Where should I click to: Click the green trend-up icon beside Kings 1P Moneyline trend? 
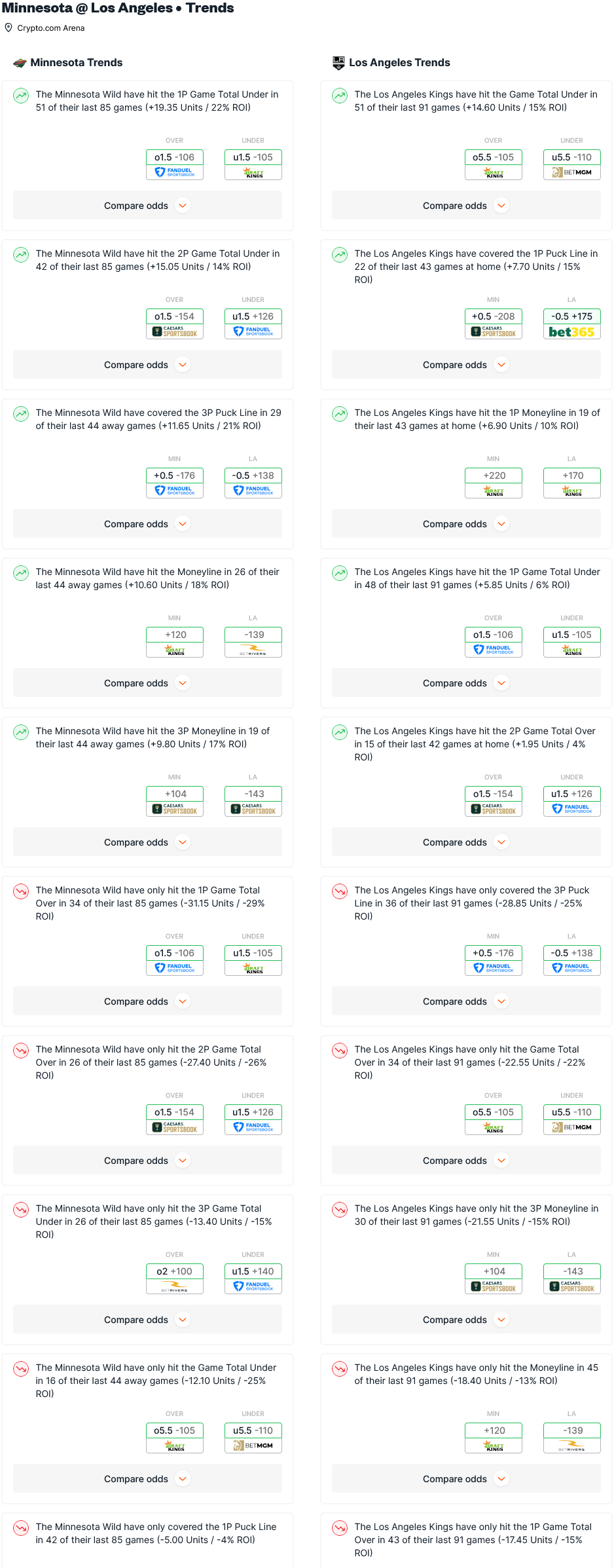340,414
